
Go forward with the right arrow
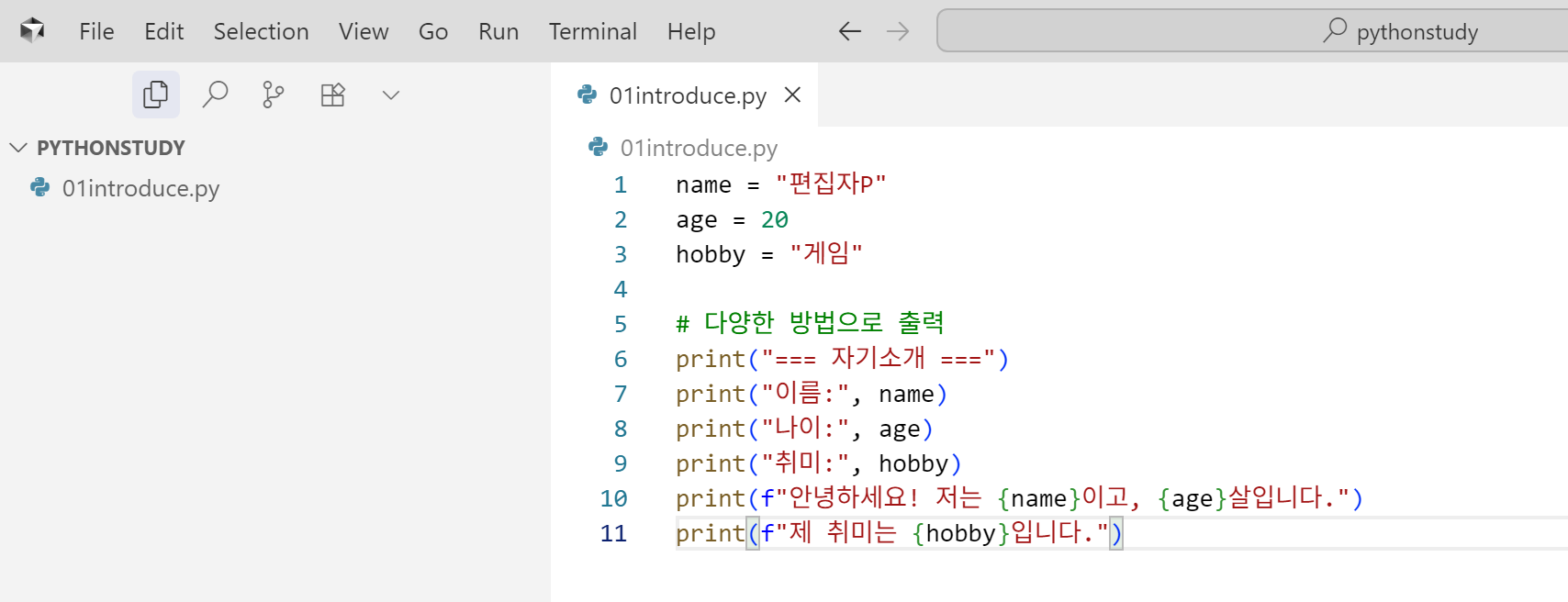(x=898, y=31)
